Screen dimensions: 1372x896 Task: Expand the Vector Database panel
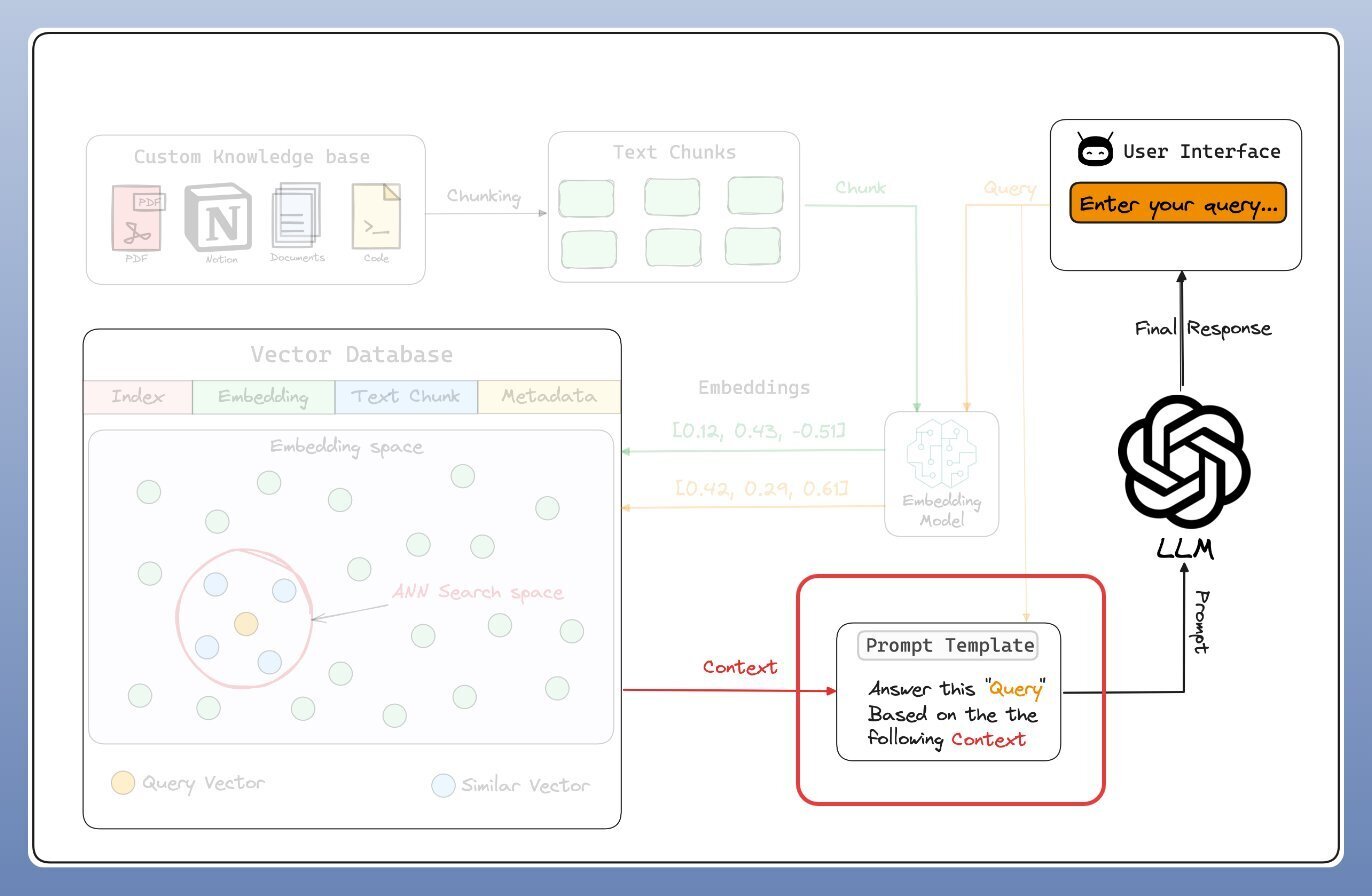pyautogui.click(x=351, y=355)
